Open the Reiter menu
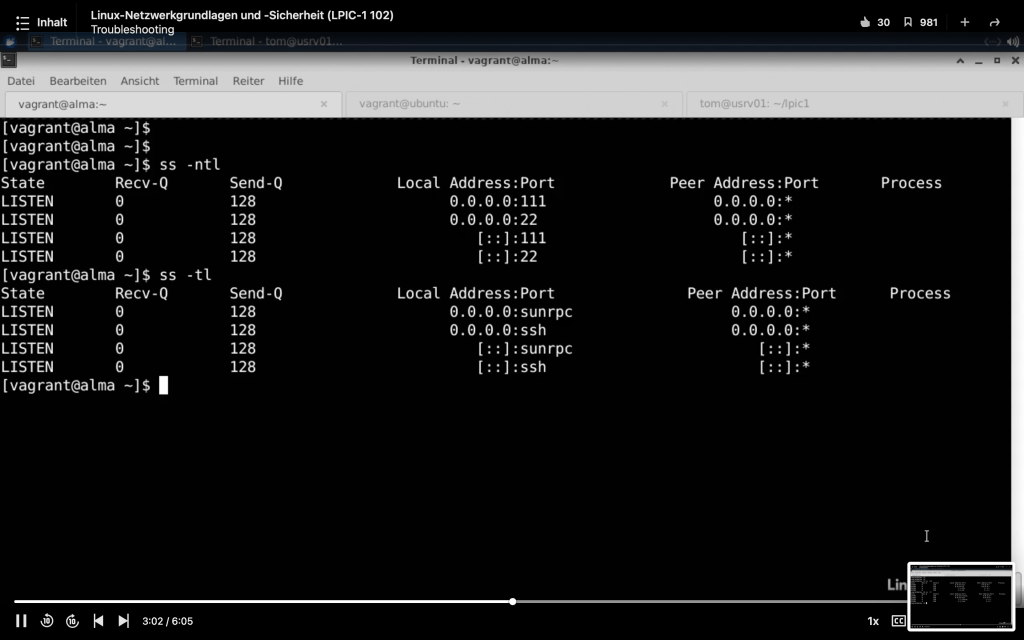The height and width of the screenshot is (640, 1024). point(248,81)
